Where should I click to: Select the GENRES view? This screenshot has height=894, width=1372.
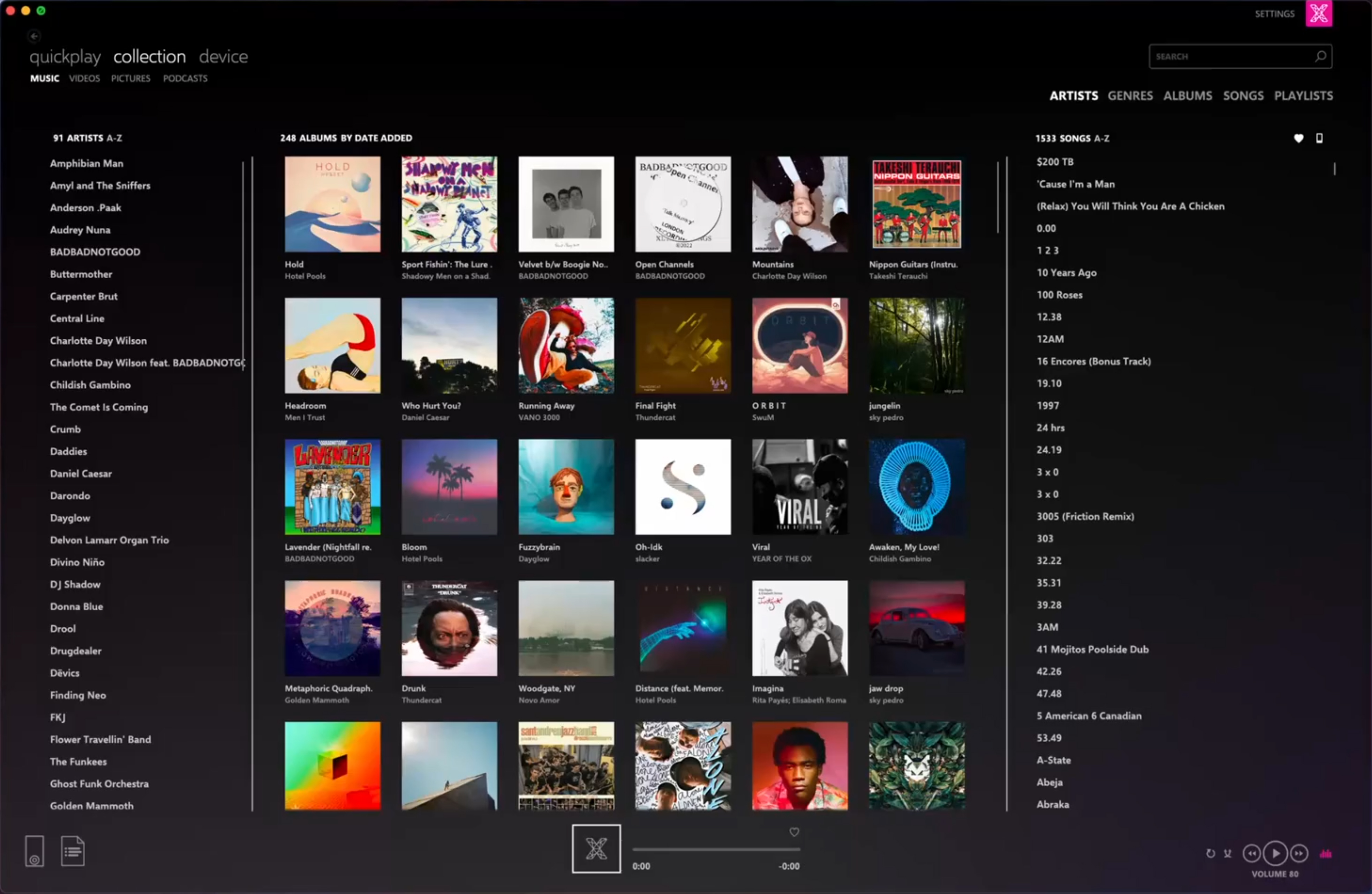(1130, 96)
